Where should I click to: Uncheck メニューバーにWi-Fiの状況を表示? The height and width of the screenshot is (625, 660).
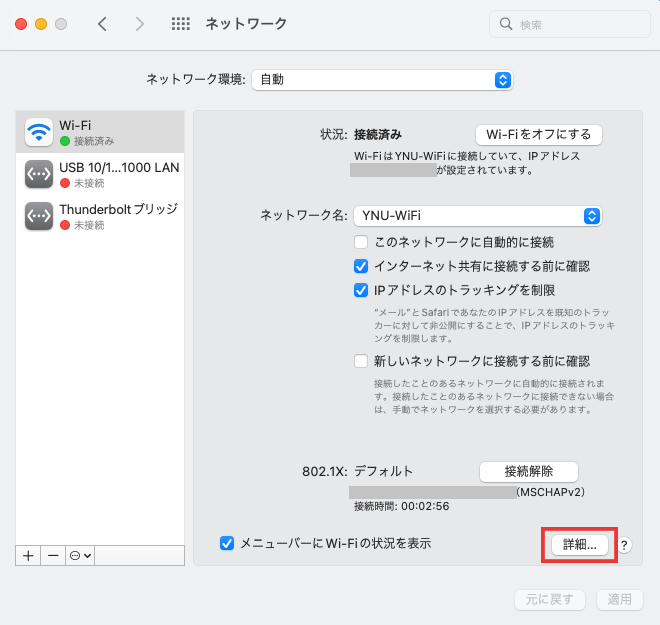(227, 543)
